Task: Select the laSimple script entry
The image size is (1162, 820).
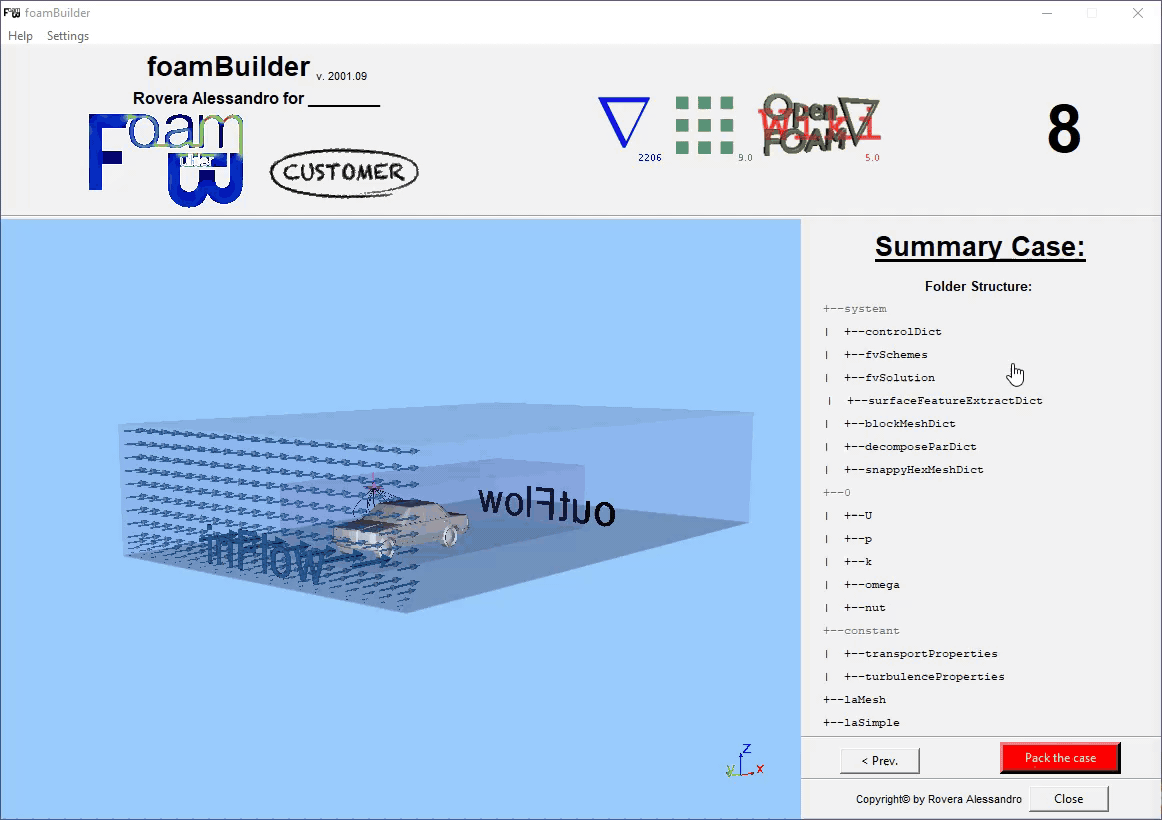Action: (x=861, y=722)
